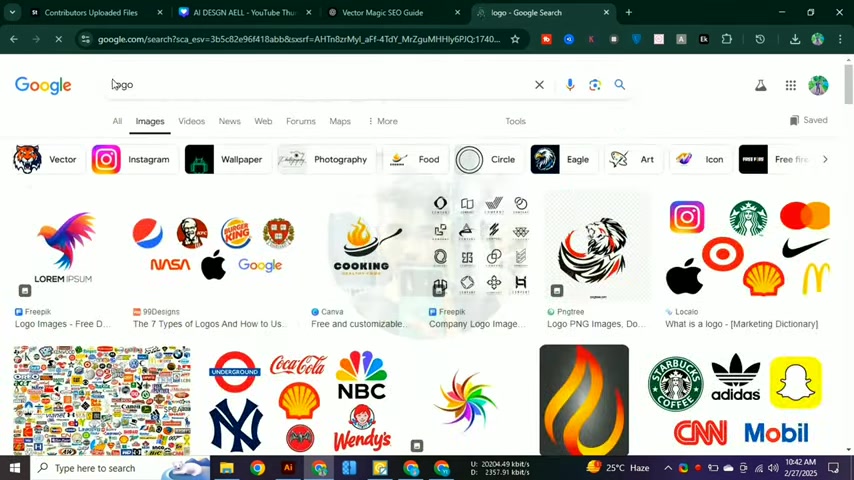Open the Google apps grid
854x480 pixels.
point(791,85)
